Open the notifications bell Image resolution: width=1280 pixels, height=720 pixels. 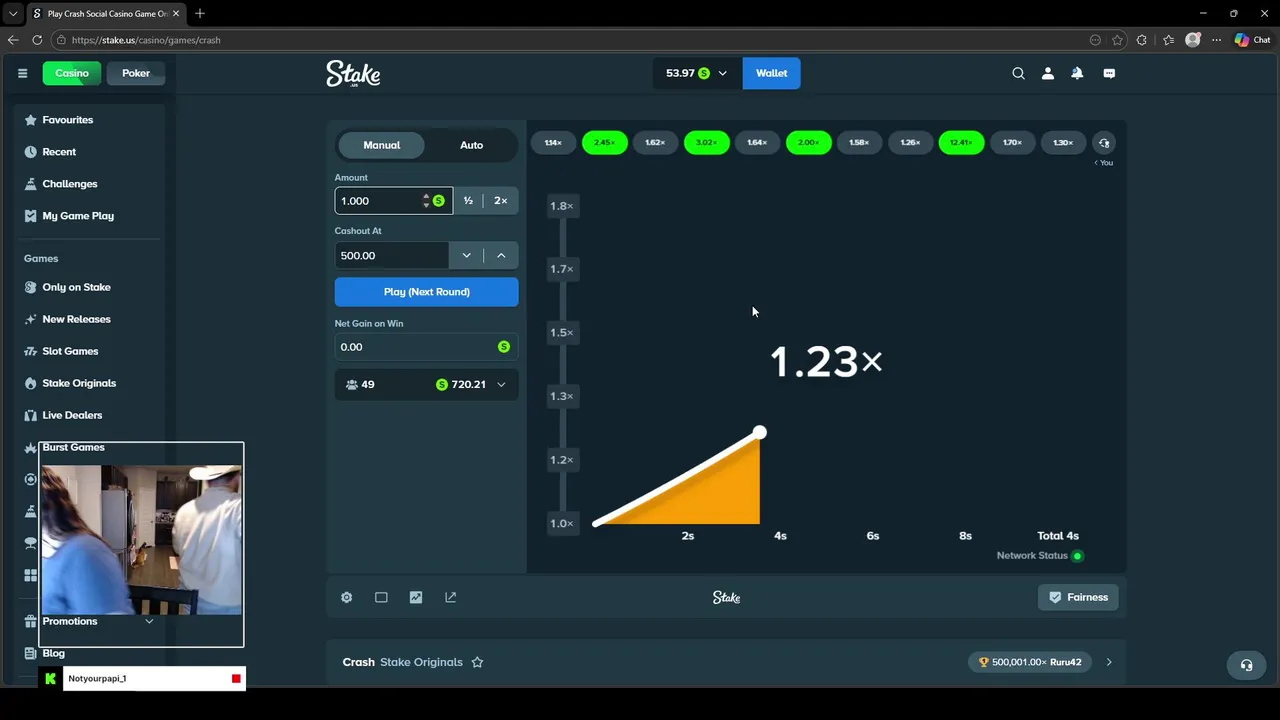1077,73
